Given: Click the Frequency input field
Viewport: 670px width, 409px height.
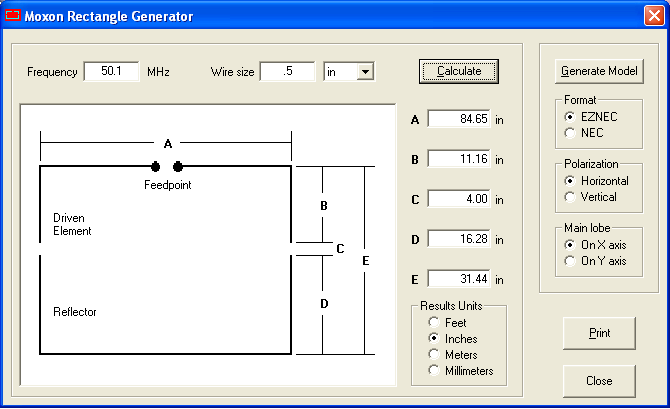Looking at the screenshot, I should click(112, 71).
